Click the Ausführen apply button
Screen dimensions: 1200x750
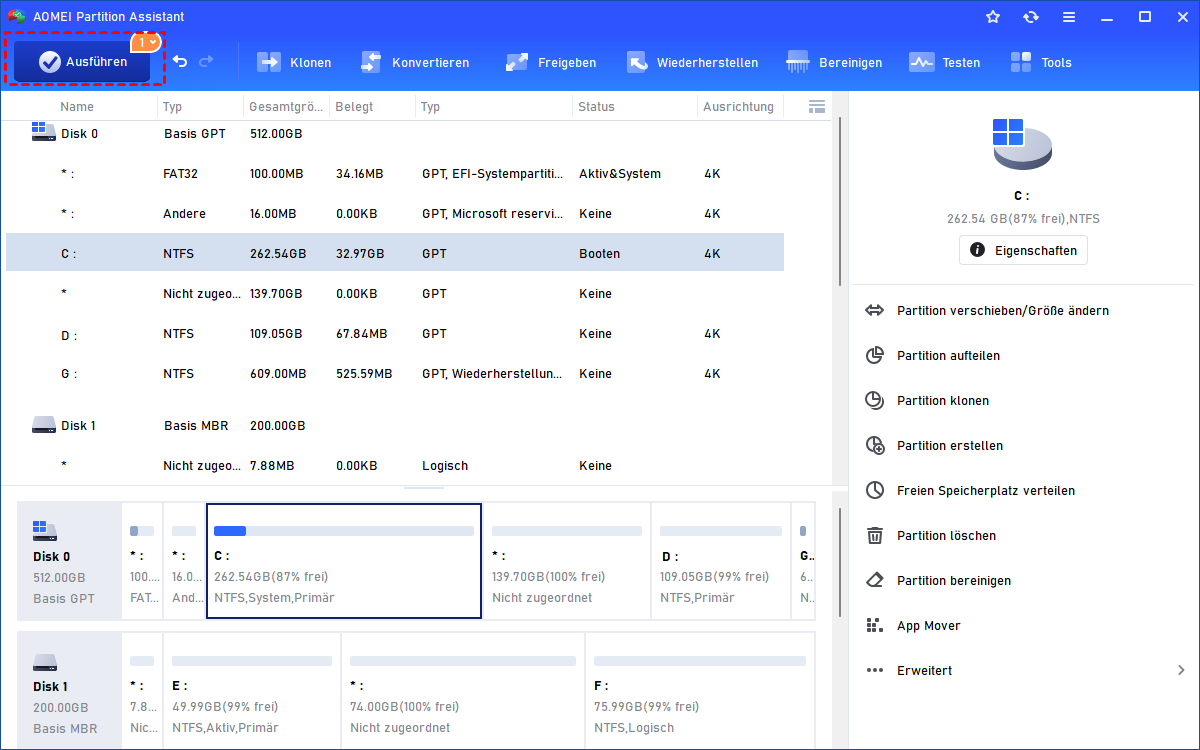point(84,62)
